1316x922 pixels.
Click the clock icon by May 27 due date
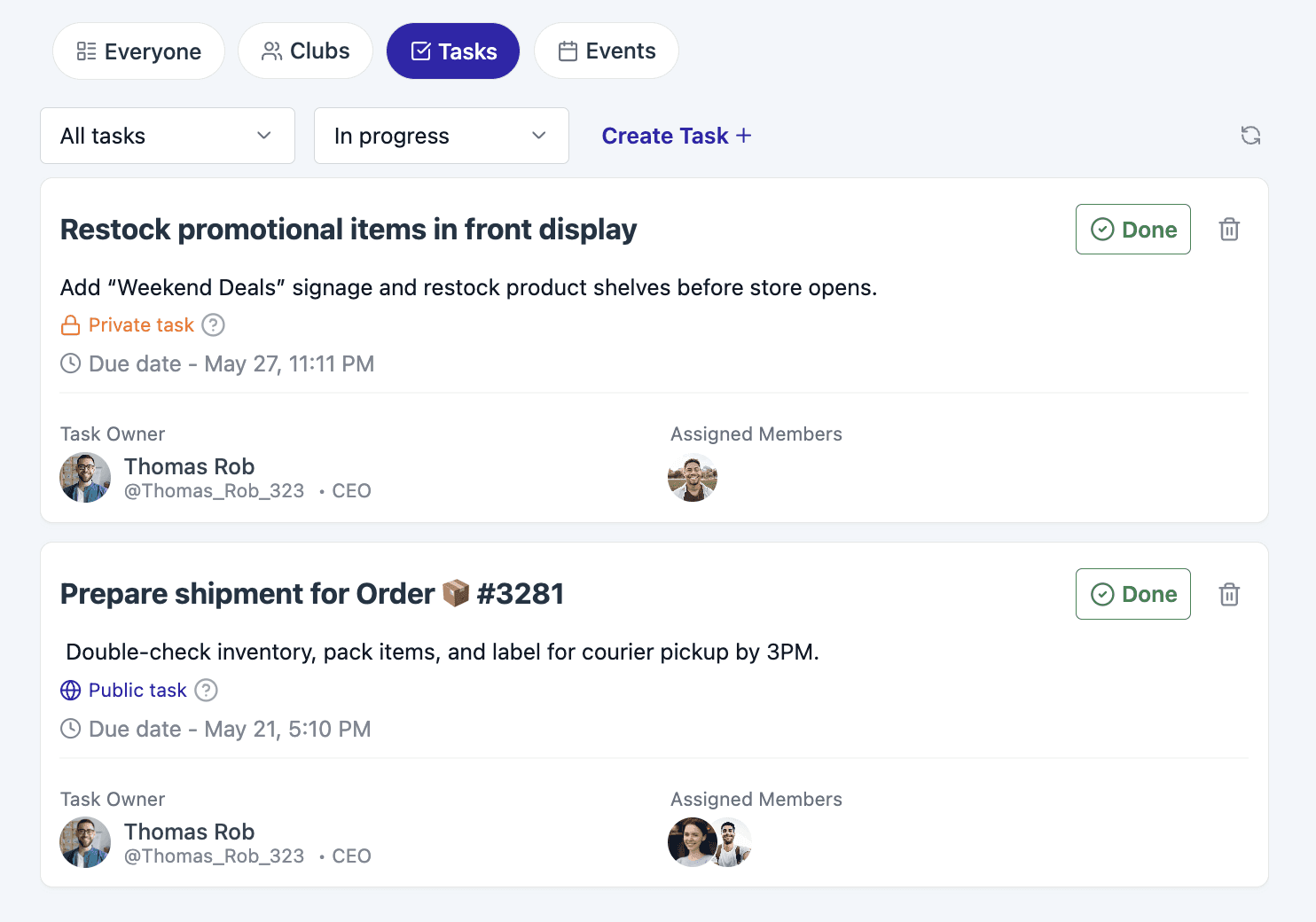point(71,363)
